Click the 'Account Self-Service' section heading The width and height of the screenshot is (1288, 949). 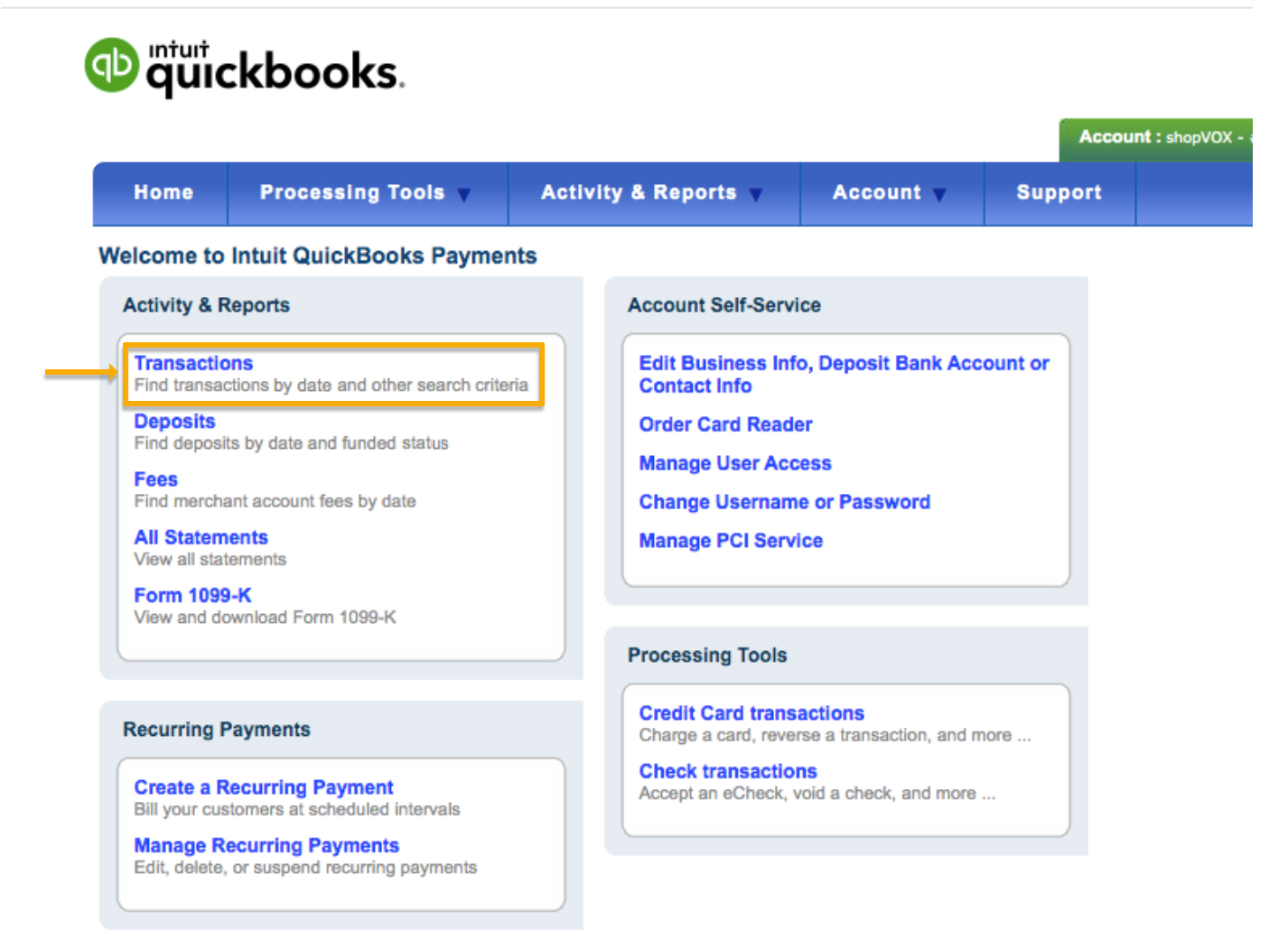click(x=724, y=305)
